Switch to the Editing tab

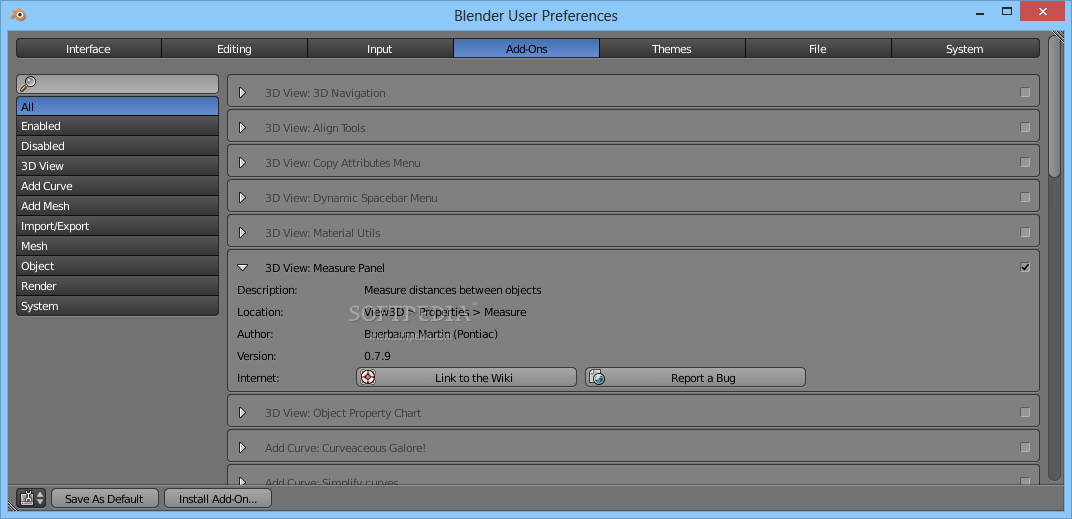[x=234, y=49]
